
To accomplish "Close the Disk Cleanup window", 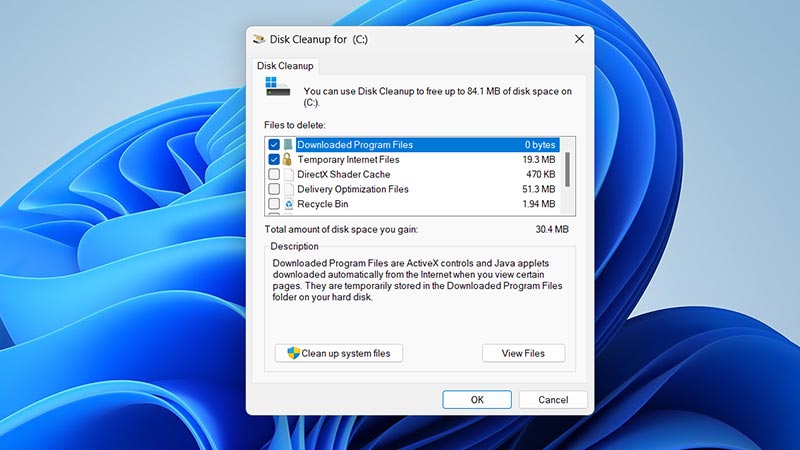I will coord(579,39).
